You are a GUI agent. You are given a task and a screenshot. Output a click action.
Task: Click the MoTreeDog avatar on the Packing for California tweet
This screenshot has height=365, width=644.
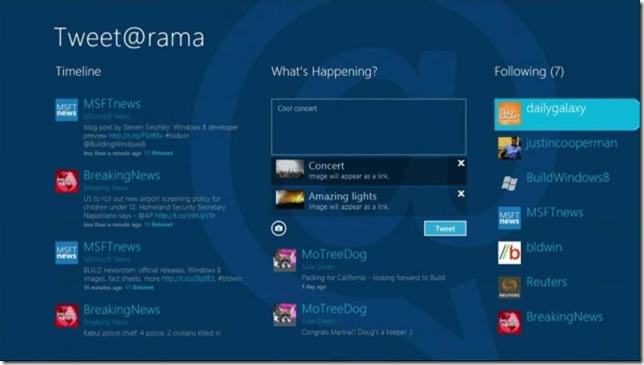point(285,259)
